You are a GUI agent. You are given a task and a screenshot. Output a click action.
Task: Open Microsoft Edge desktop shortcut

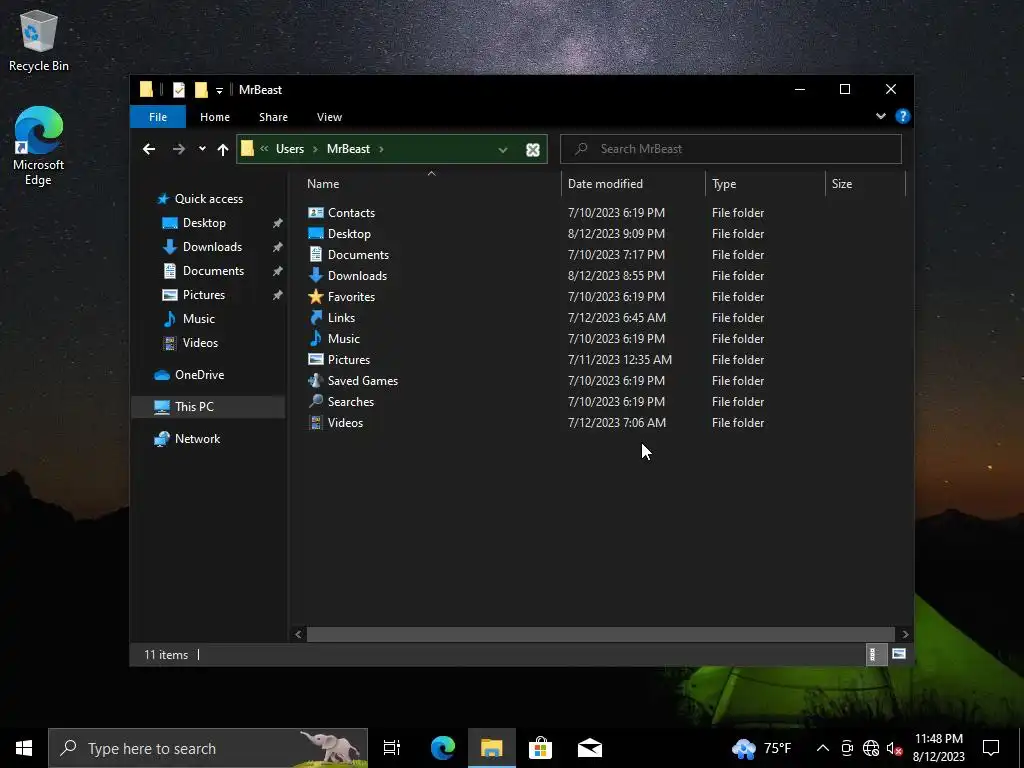click(x=39, y=146)
